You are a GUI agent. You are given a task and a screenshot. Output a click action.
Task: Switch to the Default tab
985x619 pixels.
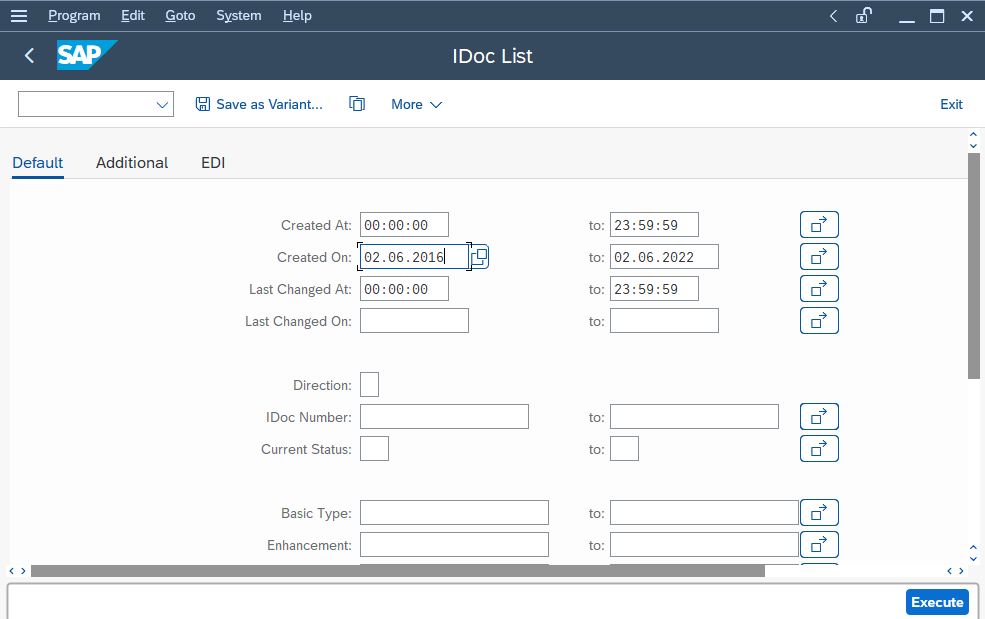coord(38,163)
